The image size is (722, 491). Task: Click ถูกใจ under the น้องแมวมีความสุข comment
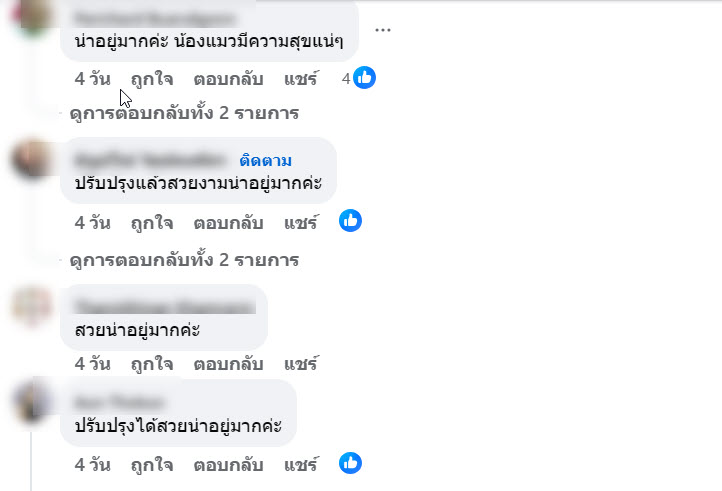point(152,79)
